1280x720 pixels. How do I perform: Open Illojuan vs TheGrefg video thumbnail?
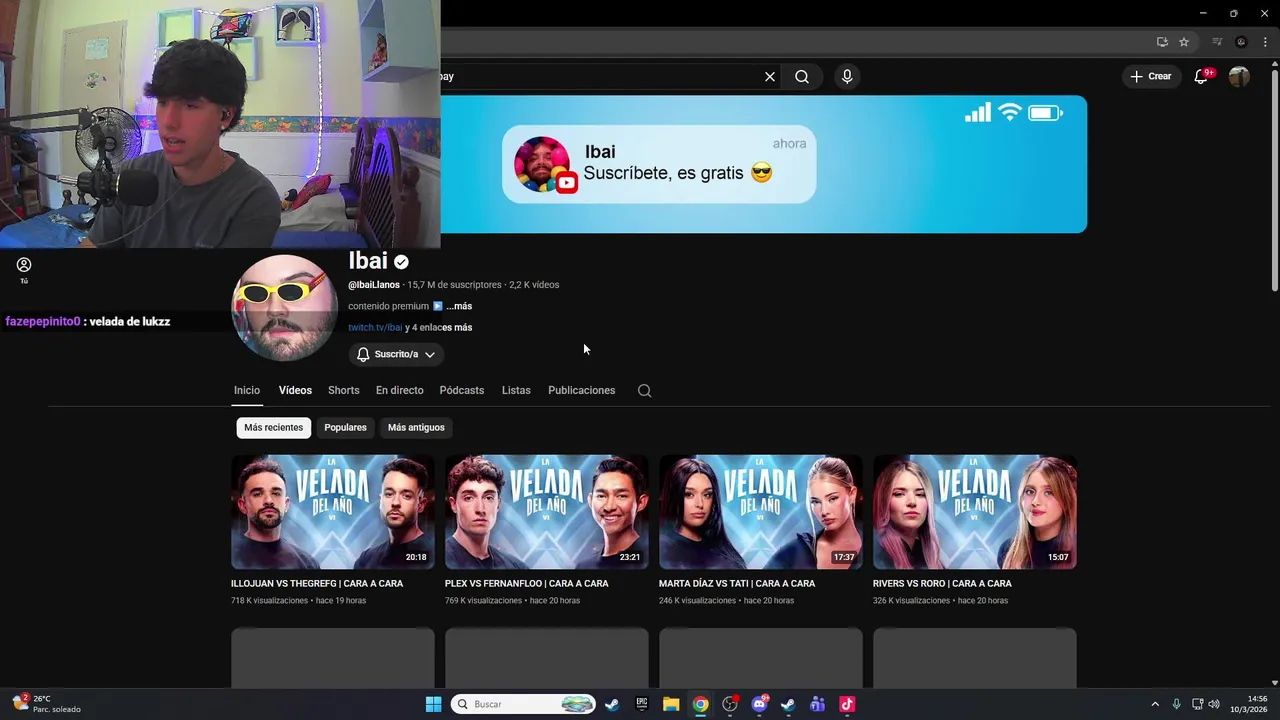pyautogui.click(x=333, y=512)
